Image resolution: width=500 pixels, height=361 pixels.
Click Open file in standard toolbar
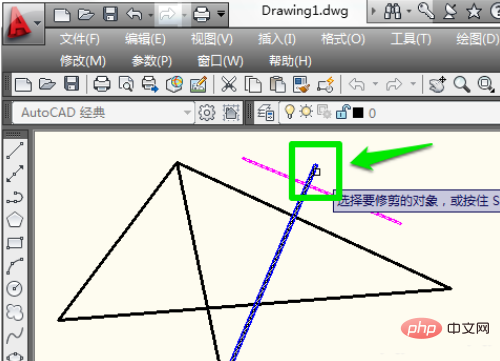coord(47,84)
